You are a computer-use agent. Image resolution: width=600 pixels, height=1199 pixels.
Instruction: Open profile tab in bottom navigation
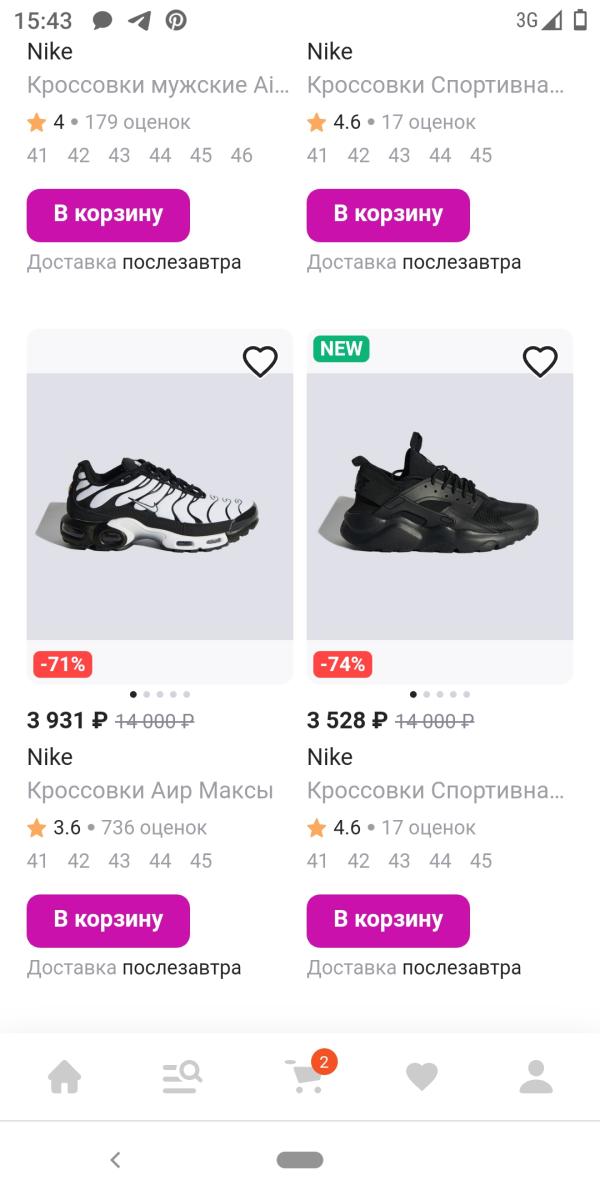pos(536,1077)
